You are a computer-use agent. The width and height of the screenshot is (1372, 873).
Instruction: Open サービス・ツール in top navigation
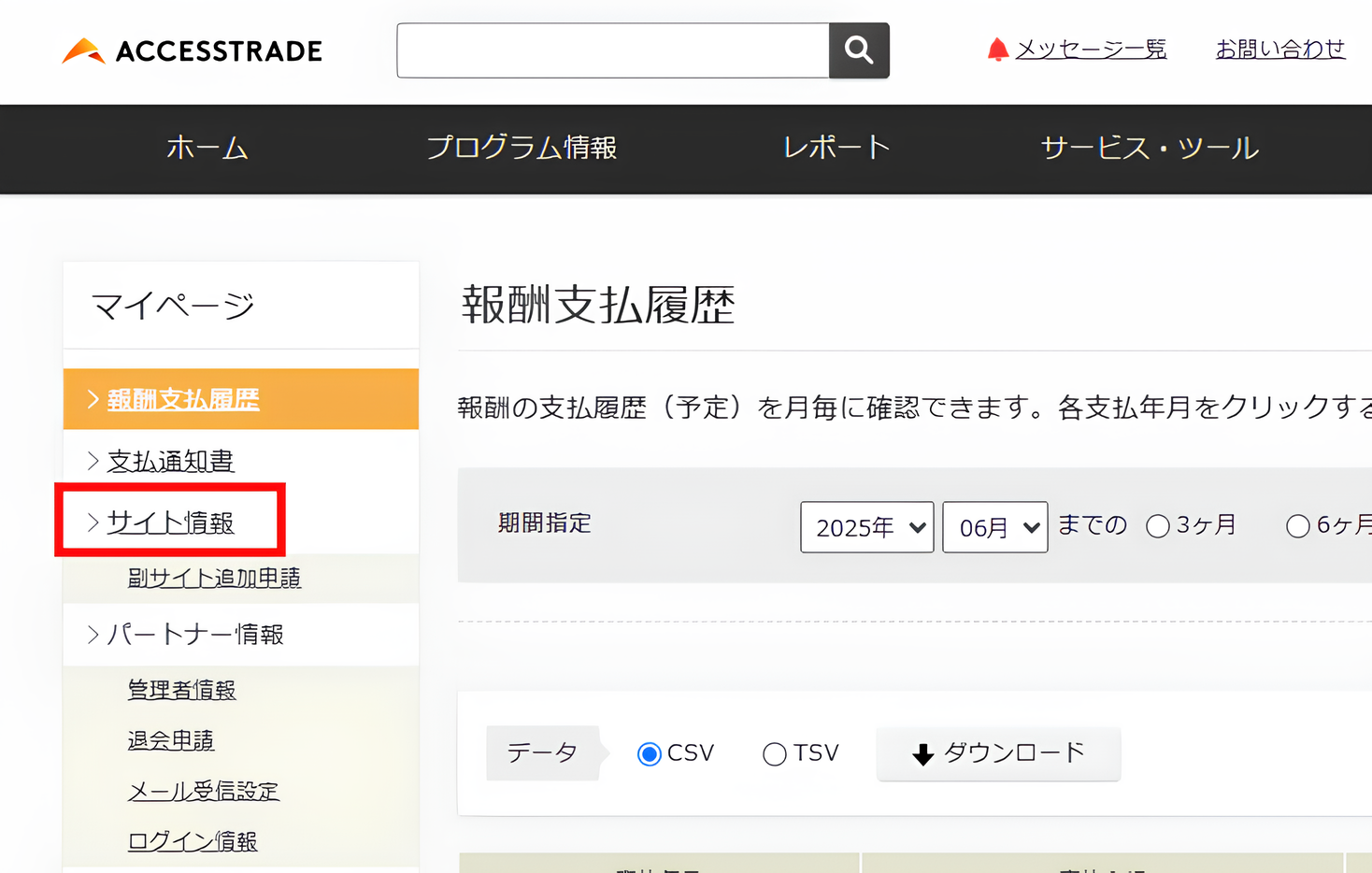coord(1148,148)
